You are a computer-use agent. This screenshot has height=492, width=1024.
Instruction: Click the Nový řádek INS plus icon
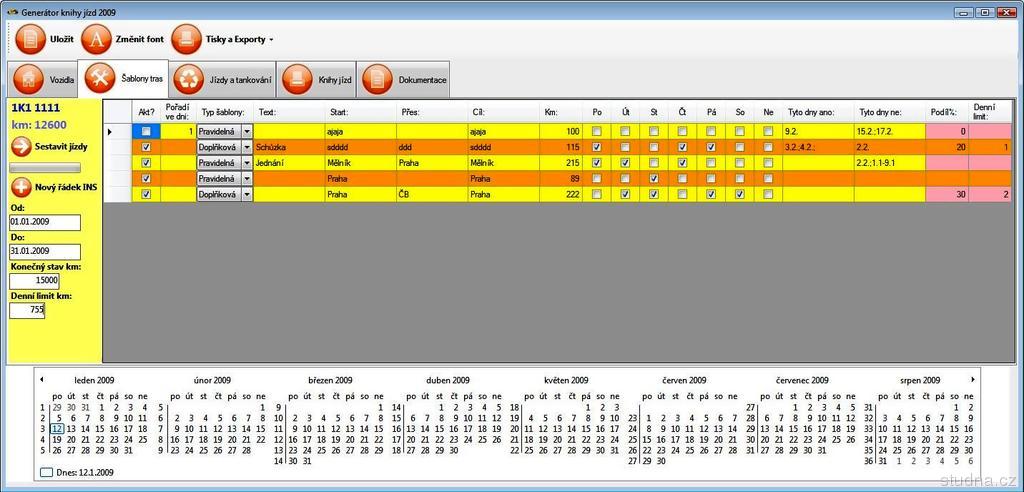point(21,187)
